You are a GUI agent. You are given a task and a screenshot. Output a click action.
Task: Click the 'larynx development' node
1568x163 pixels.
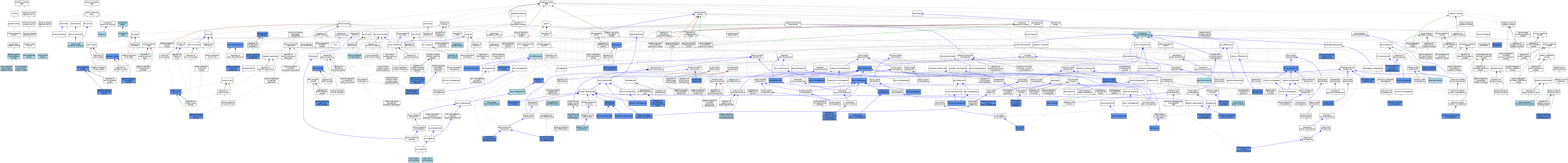click(782, 68)
